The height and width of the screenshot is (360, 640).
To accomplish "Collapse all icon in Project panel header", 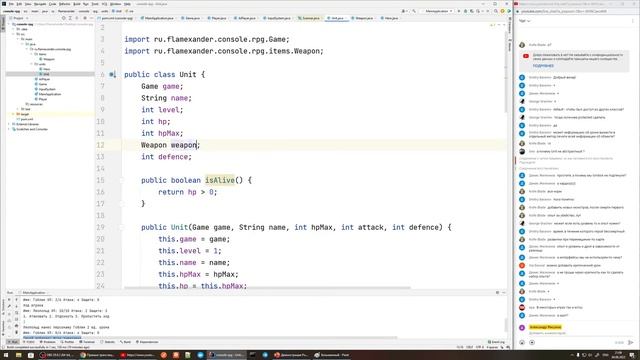I will point(76,18).
